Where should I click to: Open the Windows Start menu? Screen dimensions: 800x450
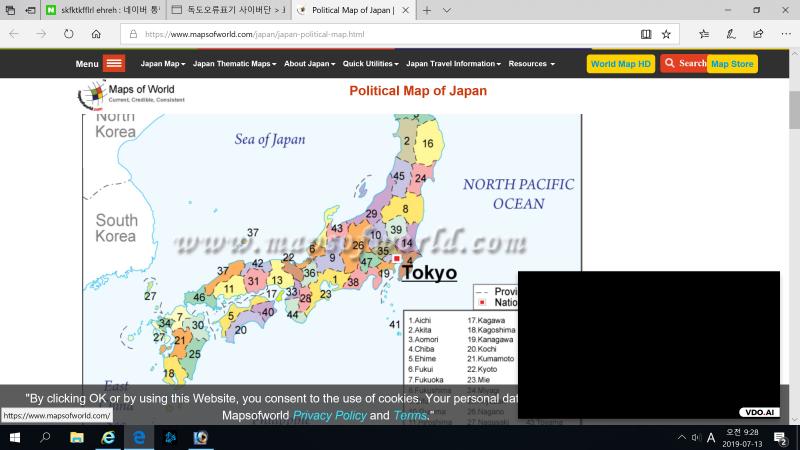pyautogui.click(x=15, y=437)
